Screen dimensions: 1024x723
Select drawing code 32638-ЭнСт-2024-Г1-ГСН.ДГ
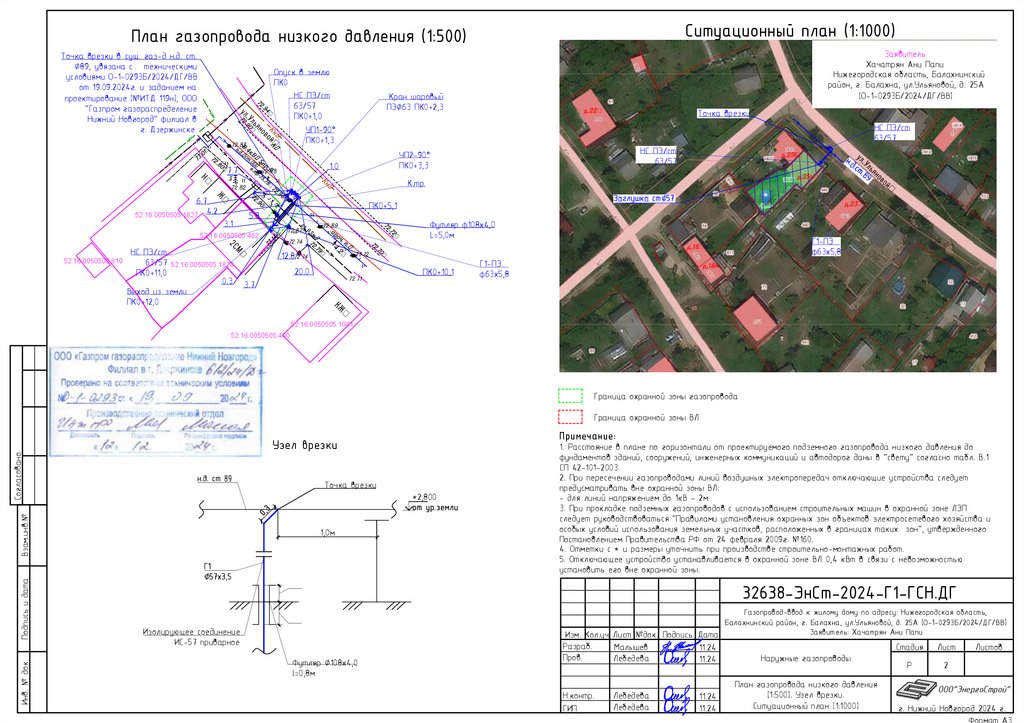(849, 592)
